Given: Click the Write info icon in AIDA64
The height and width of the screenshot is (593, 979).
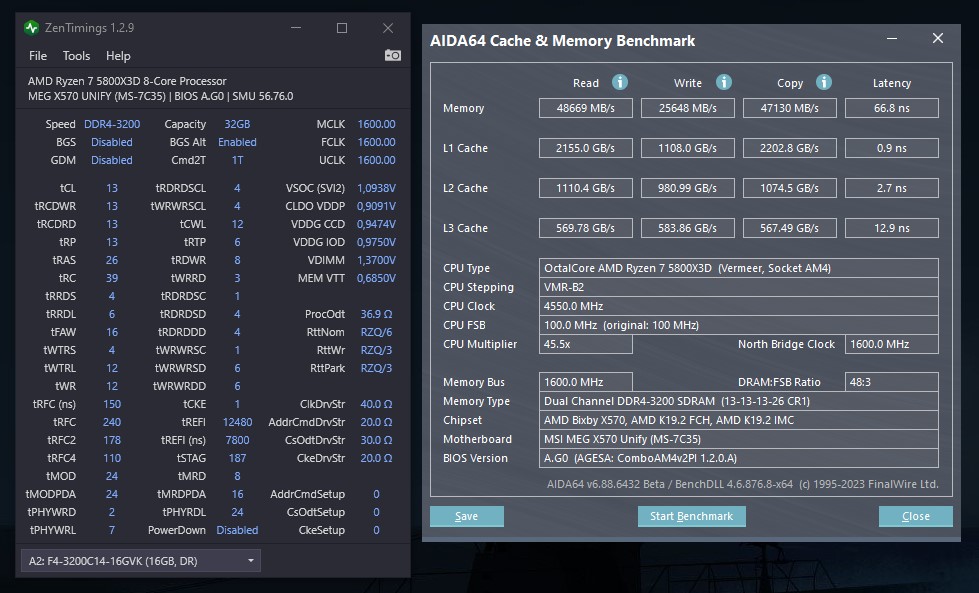Looking at the screenshot, I should (x=724, y=82).
